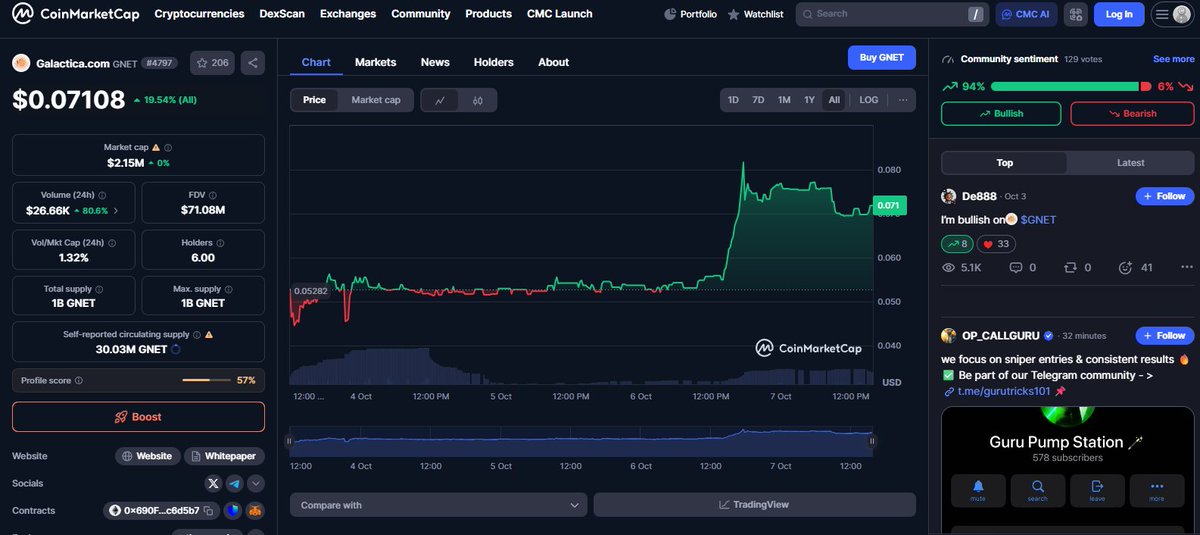The width and height of the screenshot is (1200, 535).
Task: Click the Buy GNET button
Action: coord(881,57)
